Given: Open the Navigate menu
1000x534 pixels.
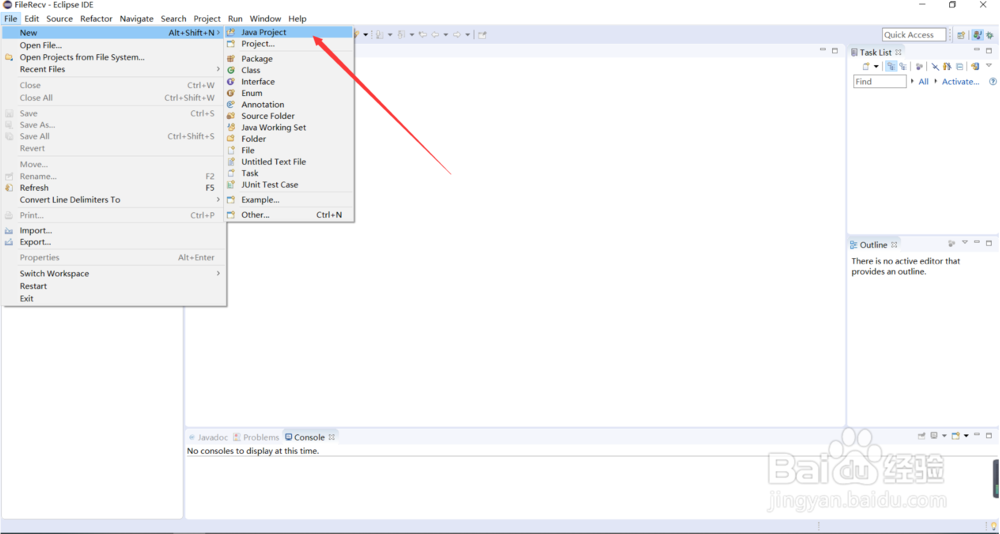Looking at the screenshot, I should click(136, 19).
